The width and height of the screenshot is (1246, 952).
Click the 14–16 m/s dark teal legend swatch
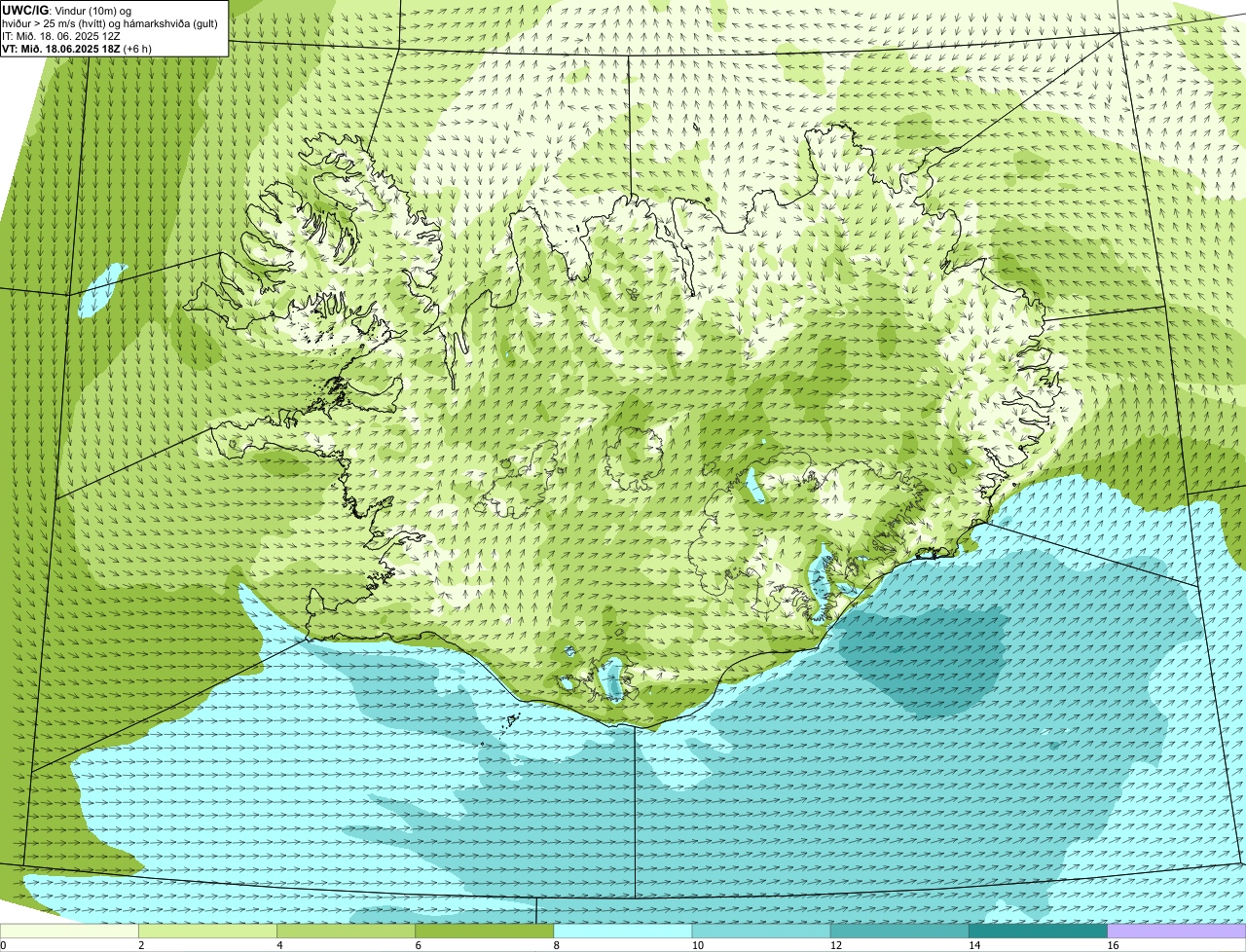1038,931
